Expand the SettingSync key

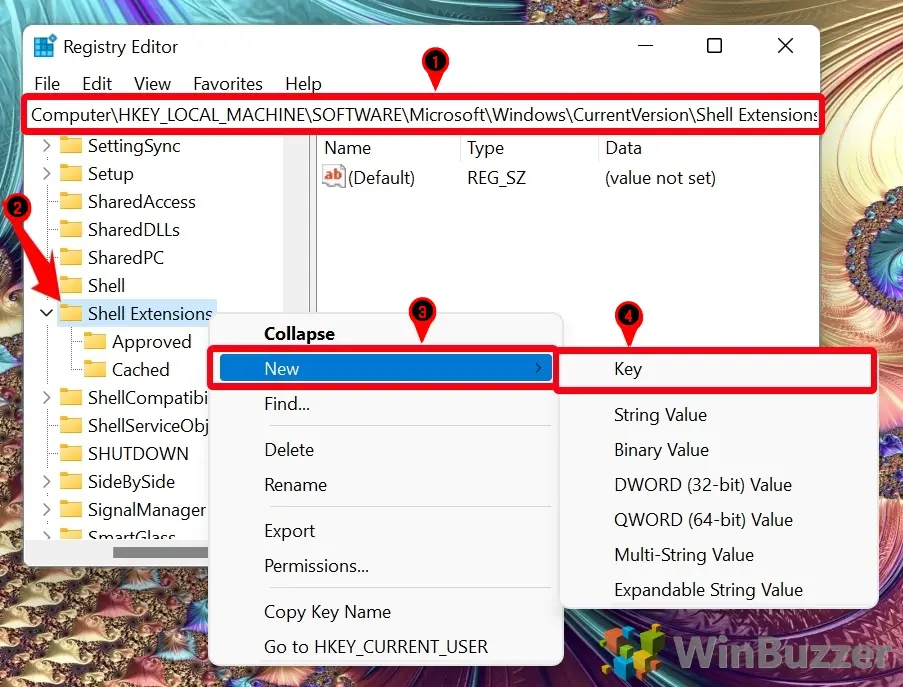(x=47, y=146)
